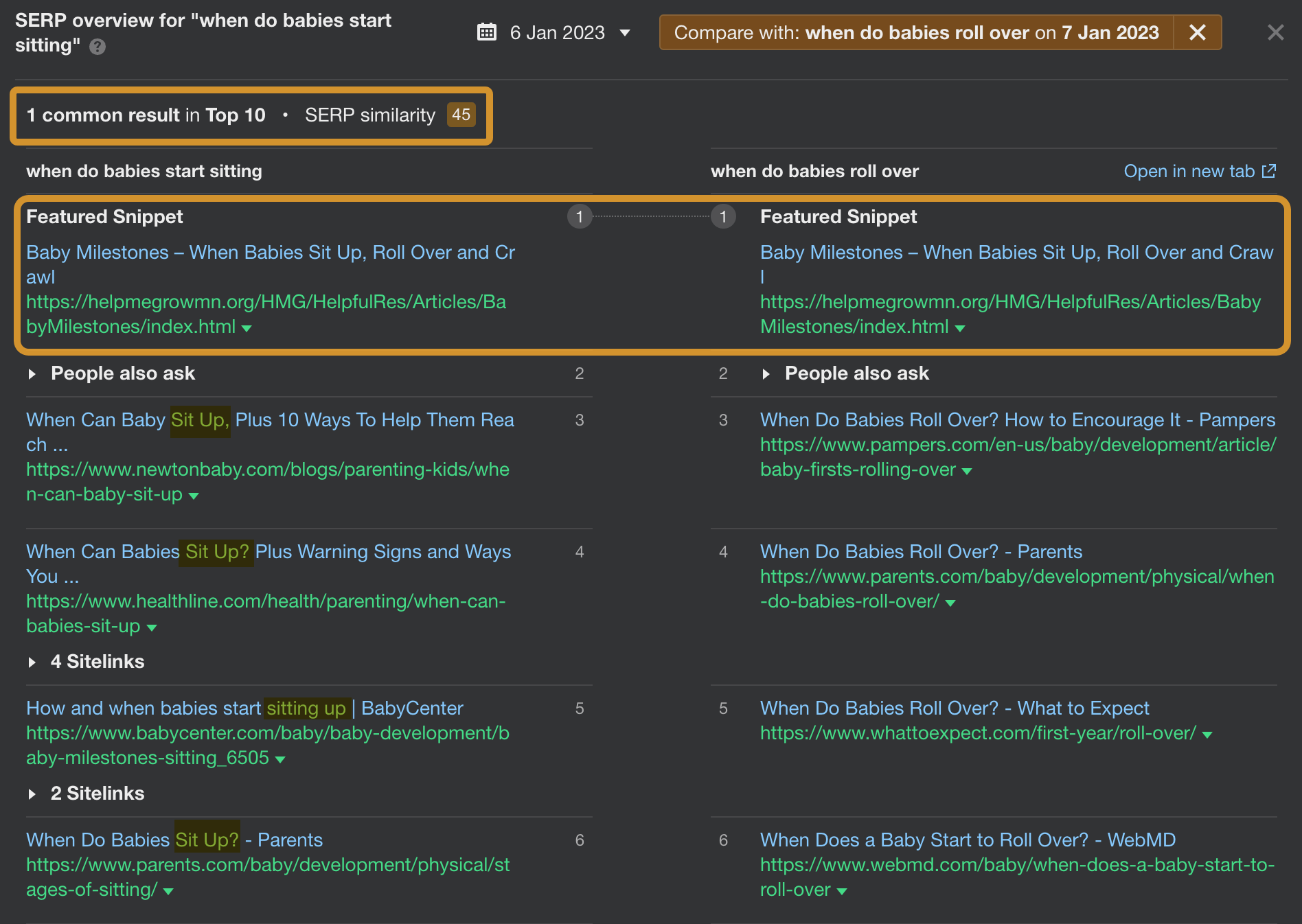Open the date picker dropdown arrow
The width and height of the screenshot is (1302, 924).
click(625, 32)
